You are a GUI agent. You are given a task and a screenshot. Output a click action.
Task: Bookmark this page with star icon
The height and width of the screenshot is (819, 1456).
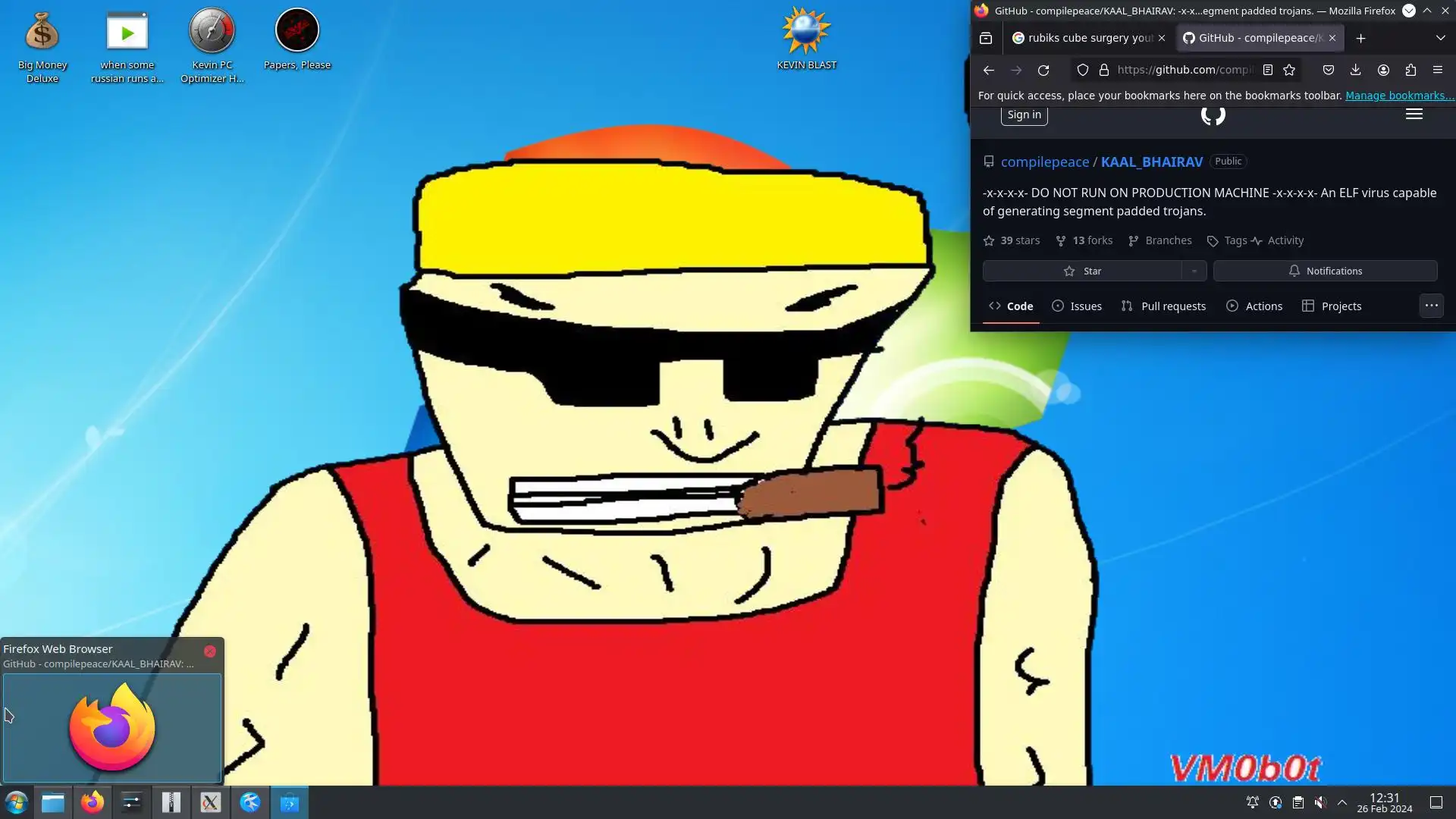pyautogui.click(x=1289, y=71)
